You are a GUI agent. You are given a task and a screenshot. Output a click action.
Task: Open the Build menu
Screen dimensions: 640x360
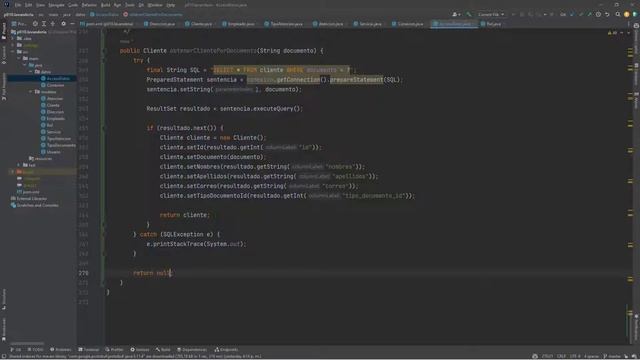[105, 5]
